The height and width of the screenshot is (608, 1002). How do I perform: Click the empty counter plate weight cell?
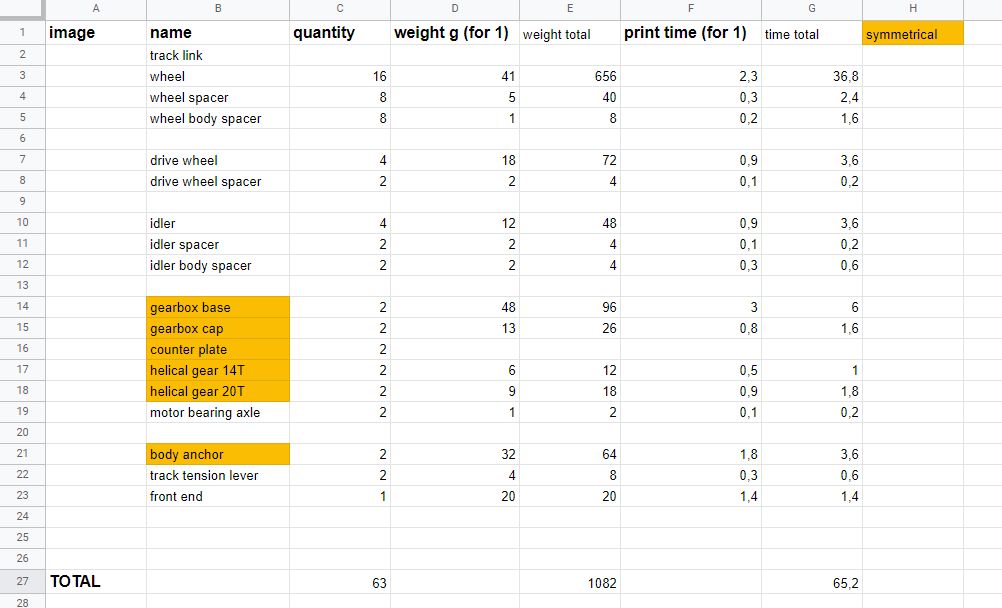[455, 349]
